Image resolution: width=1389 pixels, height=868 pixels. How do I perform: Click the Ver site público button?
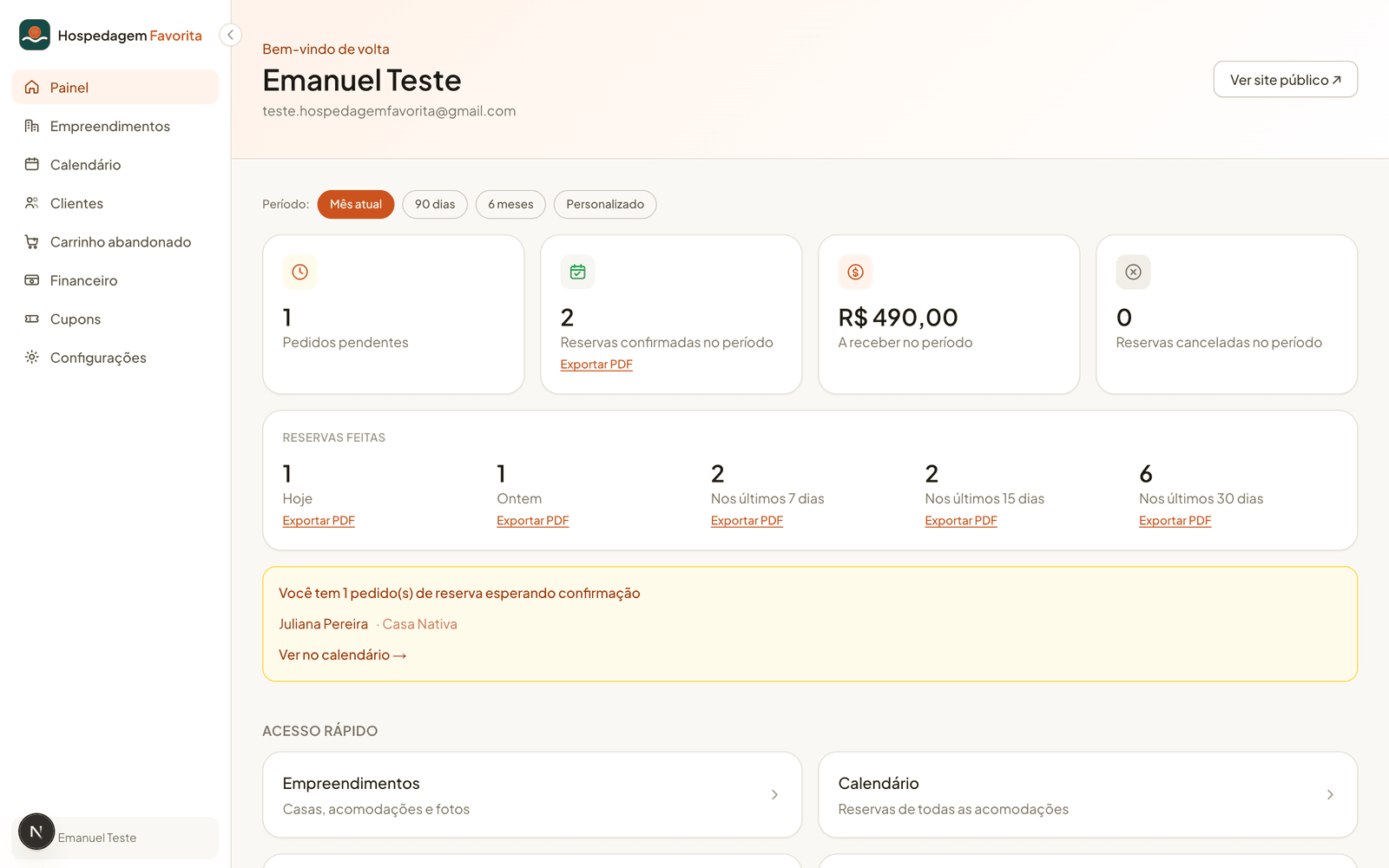1285,79
